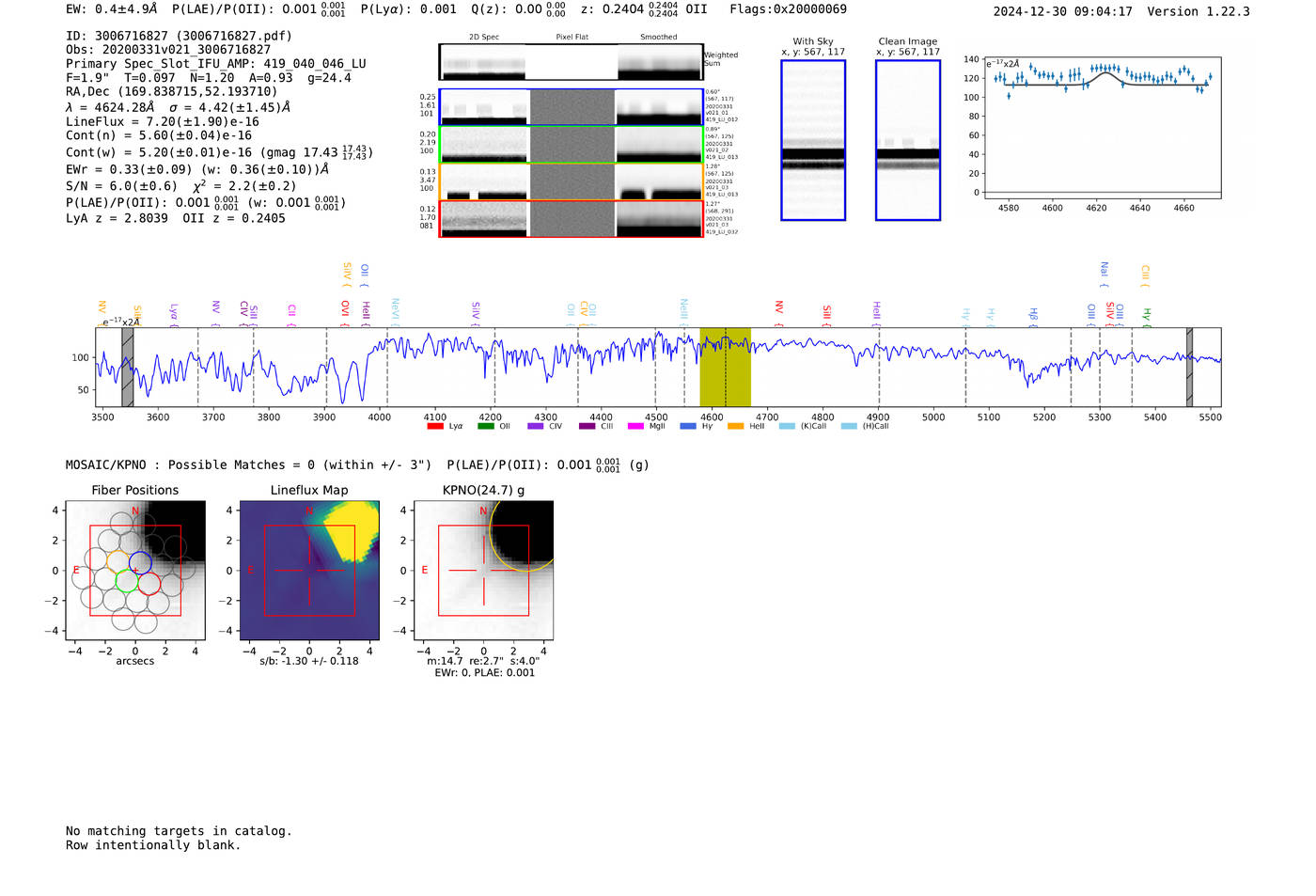Click the CIV violet legend swatch
Viewport: 1316px width, 896px height.
pyautogui.click(x=536, y=426)
